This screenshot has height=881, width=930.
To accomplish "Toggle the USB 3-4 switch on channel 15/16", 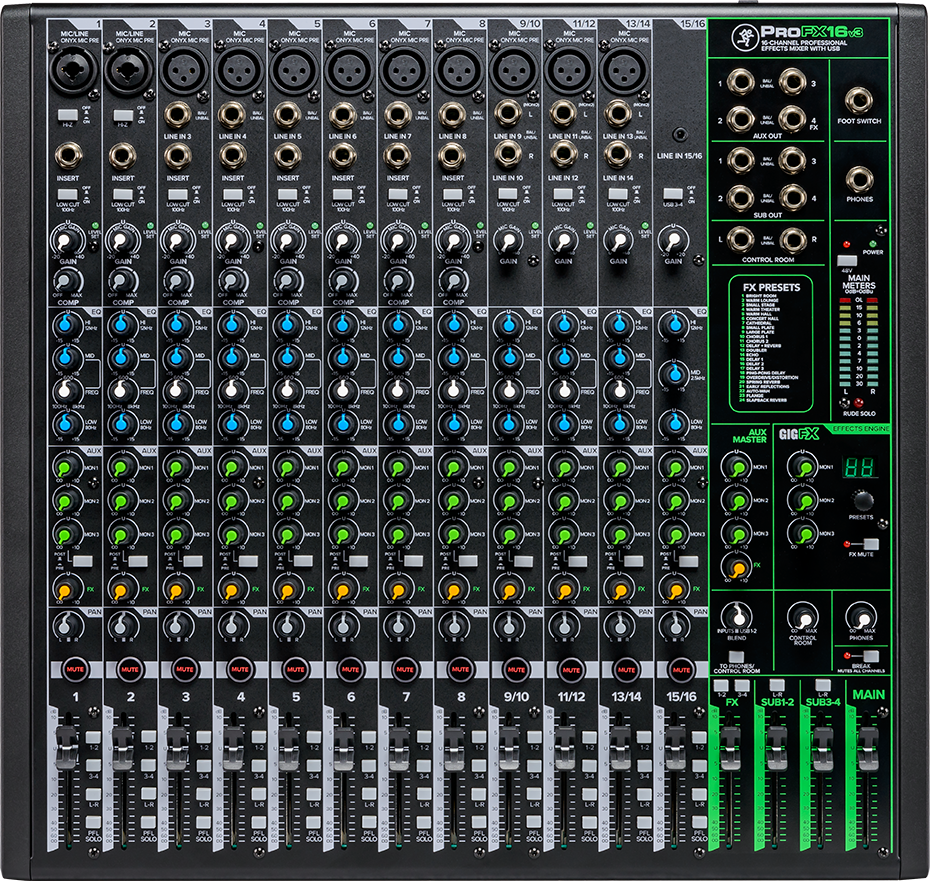I will tap(673, 193).
